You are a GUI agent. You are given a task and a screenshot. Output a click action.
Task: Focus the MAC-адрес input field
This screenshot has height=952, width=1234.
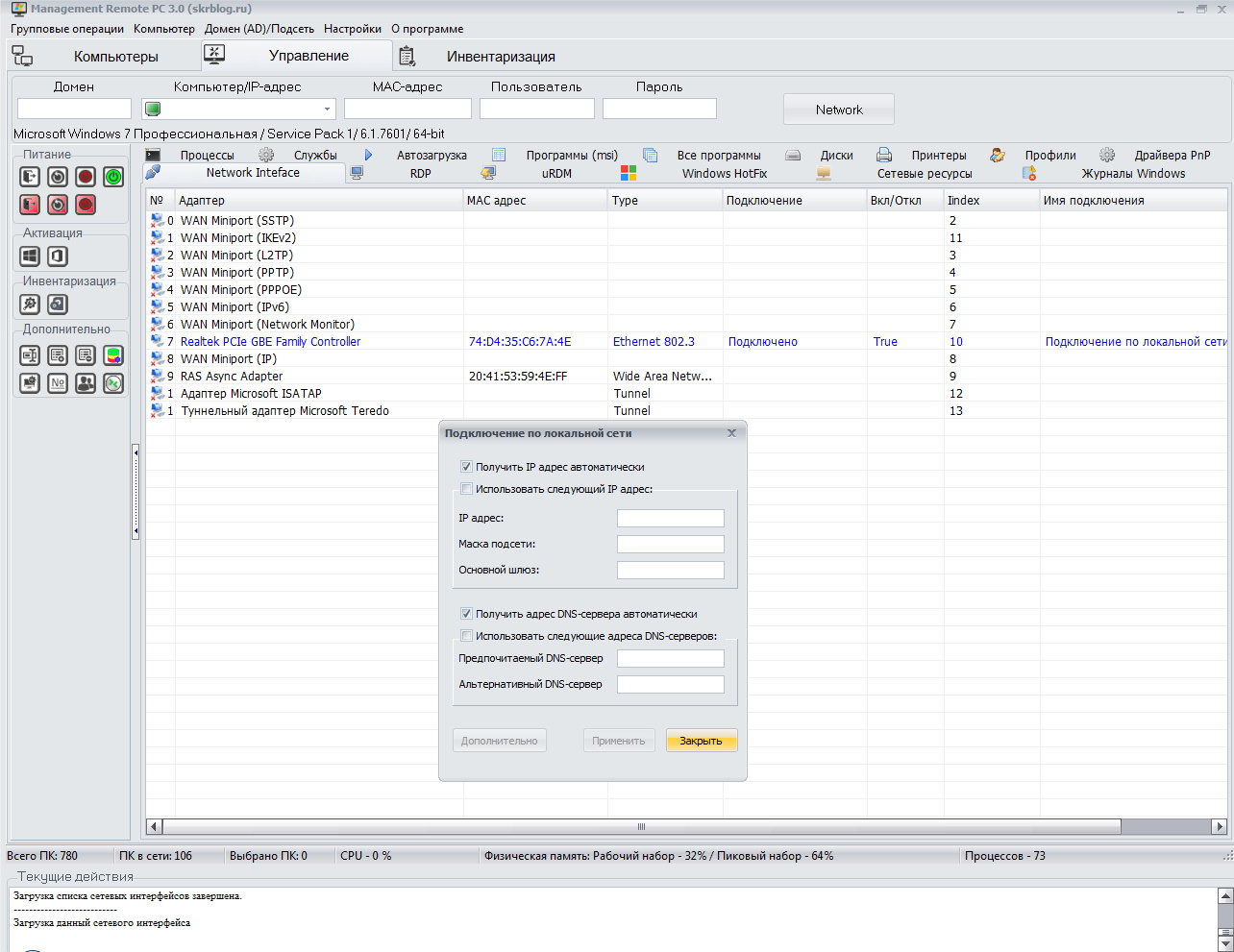click(407, 109)
